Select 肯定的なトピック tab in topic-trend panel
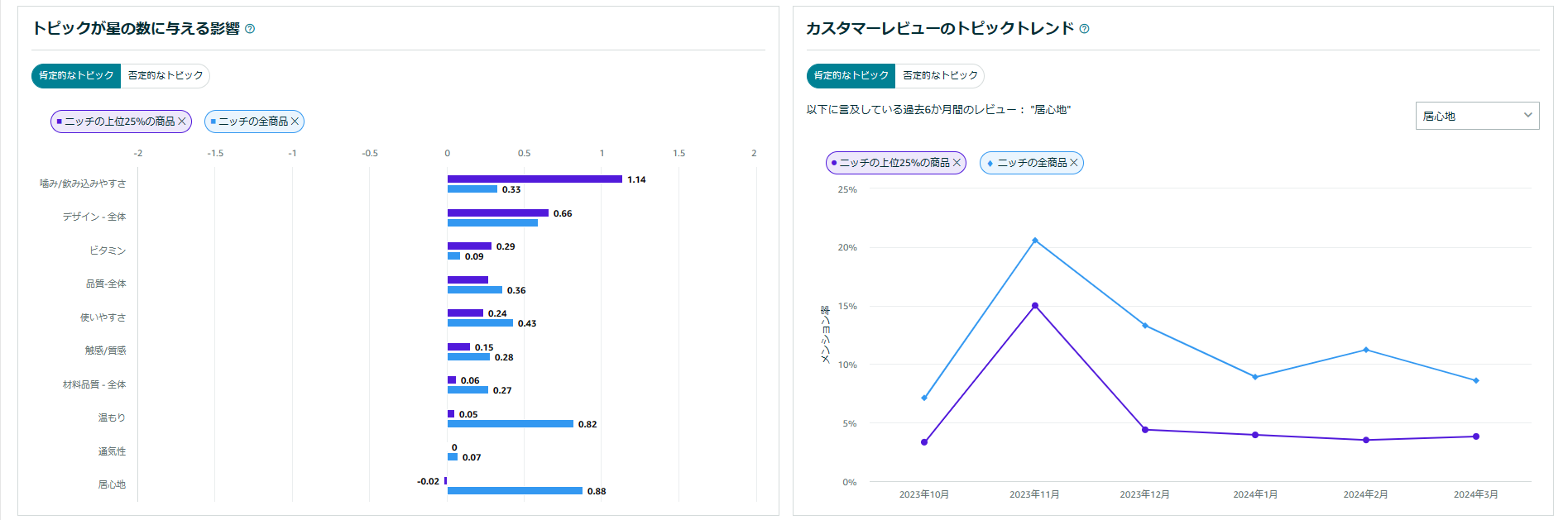The height and width of the screenshot is (520, 1568). [851, 76]
